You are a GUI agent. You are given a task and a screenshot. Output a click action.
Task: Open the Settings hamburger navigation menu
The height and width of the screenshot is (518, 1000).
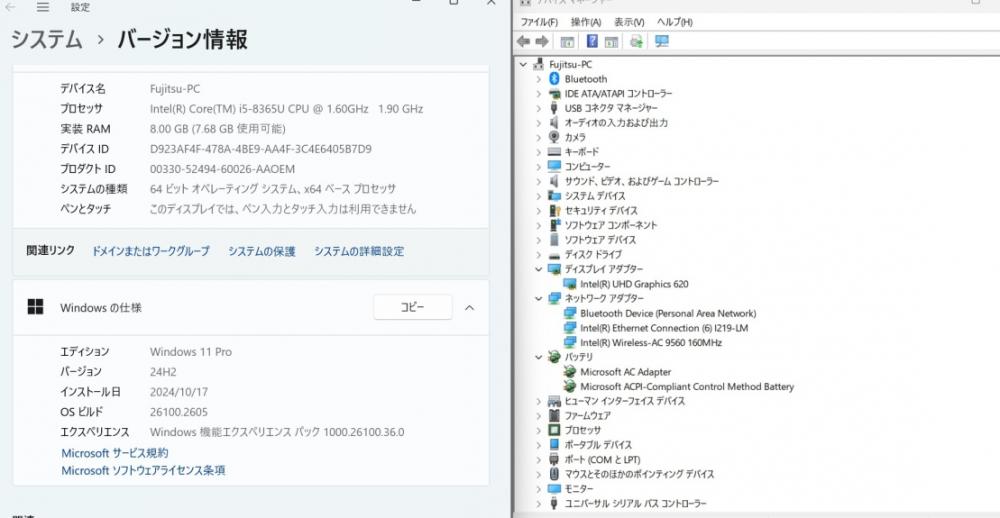pos(43,7)
